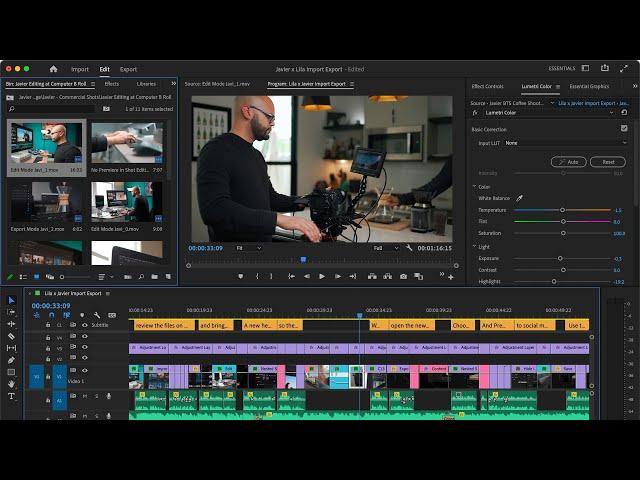
Task: Jump to In point
Action: pos(291,276)
